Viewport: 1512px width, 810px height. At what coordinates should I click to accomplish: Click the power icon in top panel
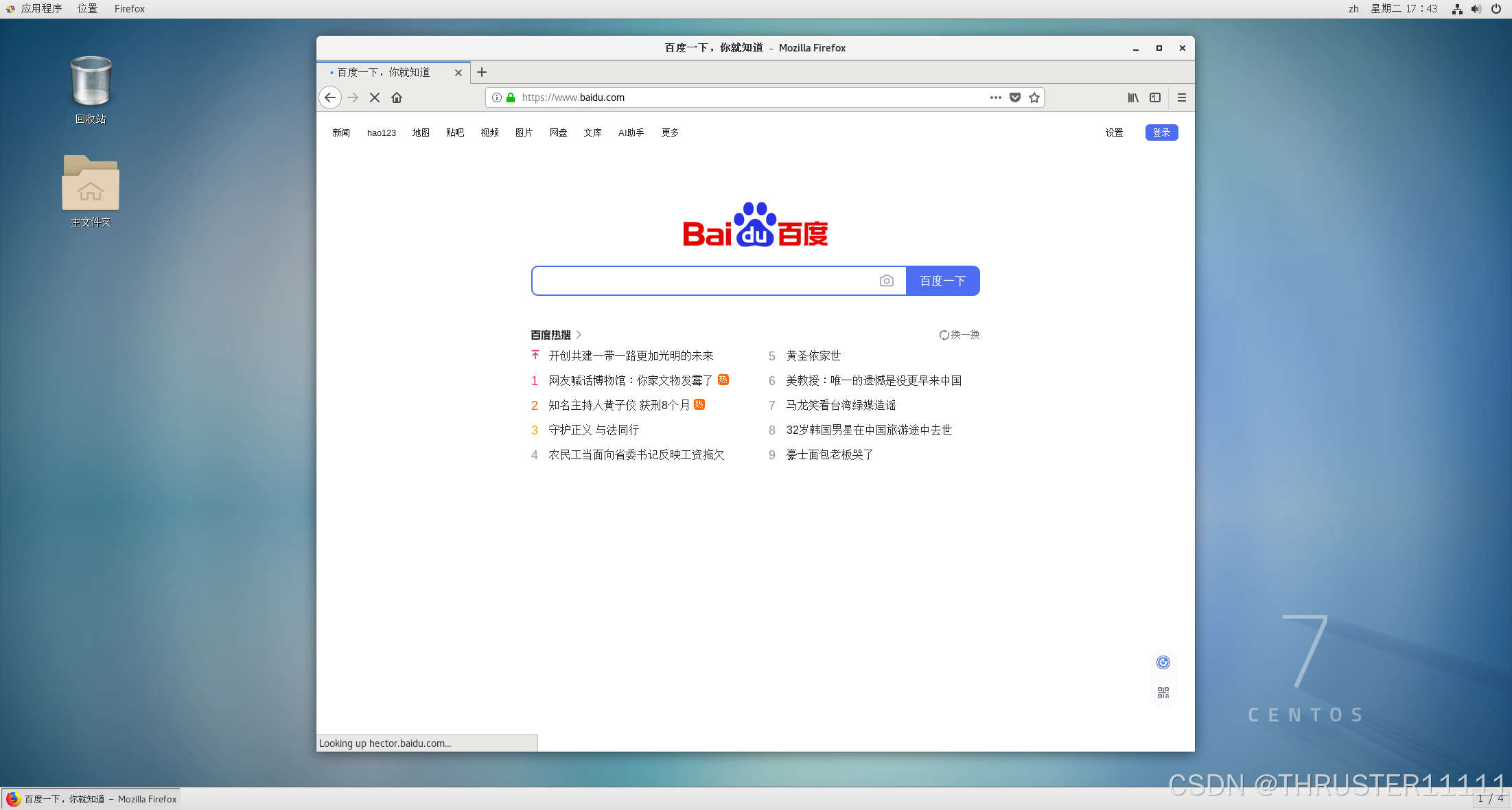(1496, 9)
